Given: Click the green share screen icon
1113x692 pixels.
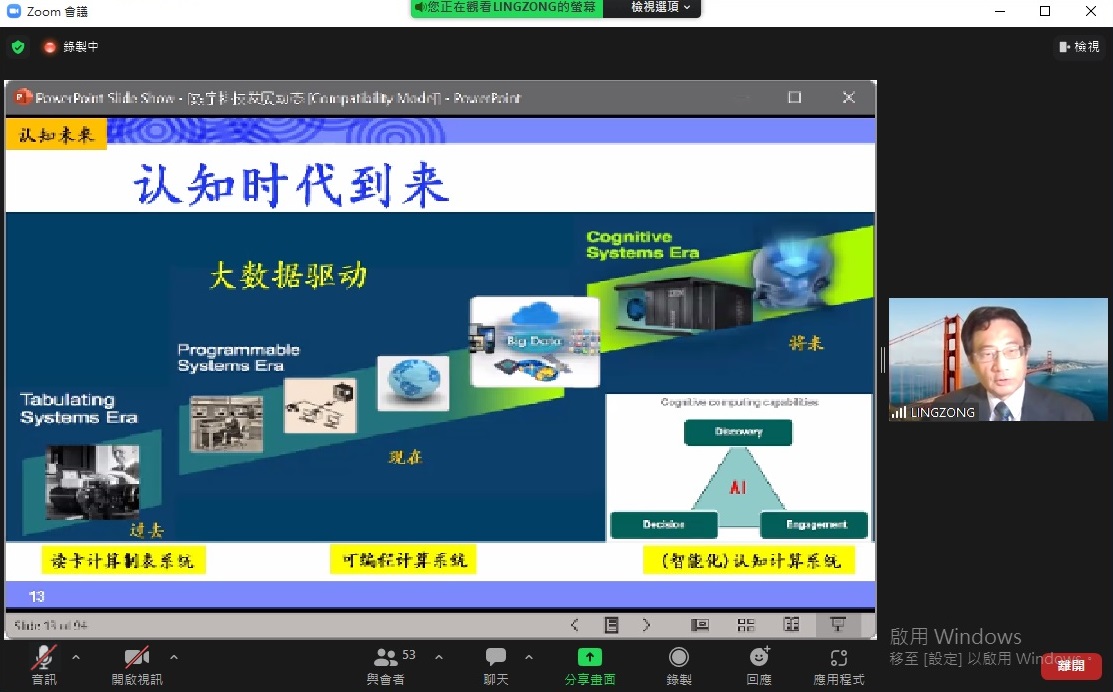Looking at the screenshot, I should (590, 658).
